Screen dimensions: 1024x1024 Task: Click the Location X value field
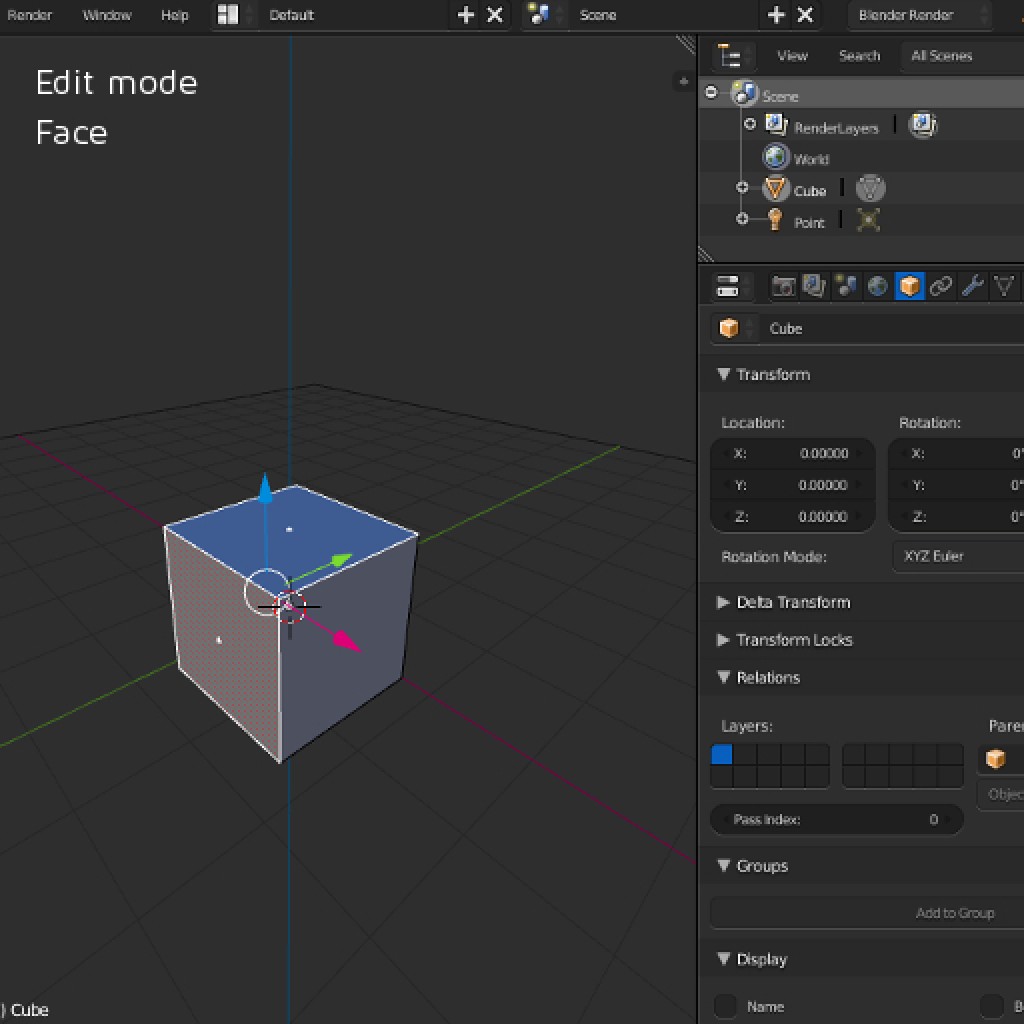click(792, 453)
